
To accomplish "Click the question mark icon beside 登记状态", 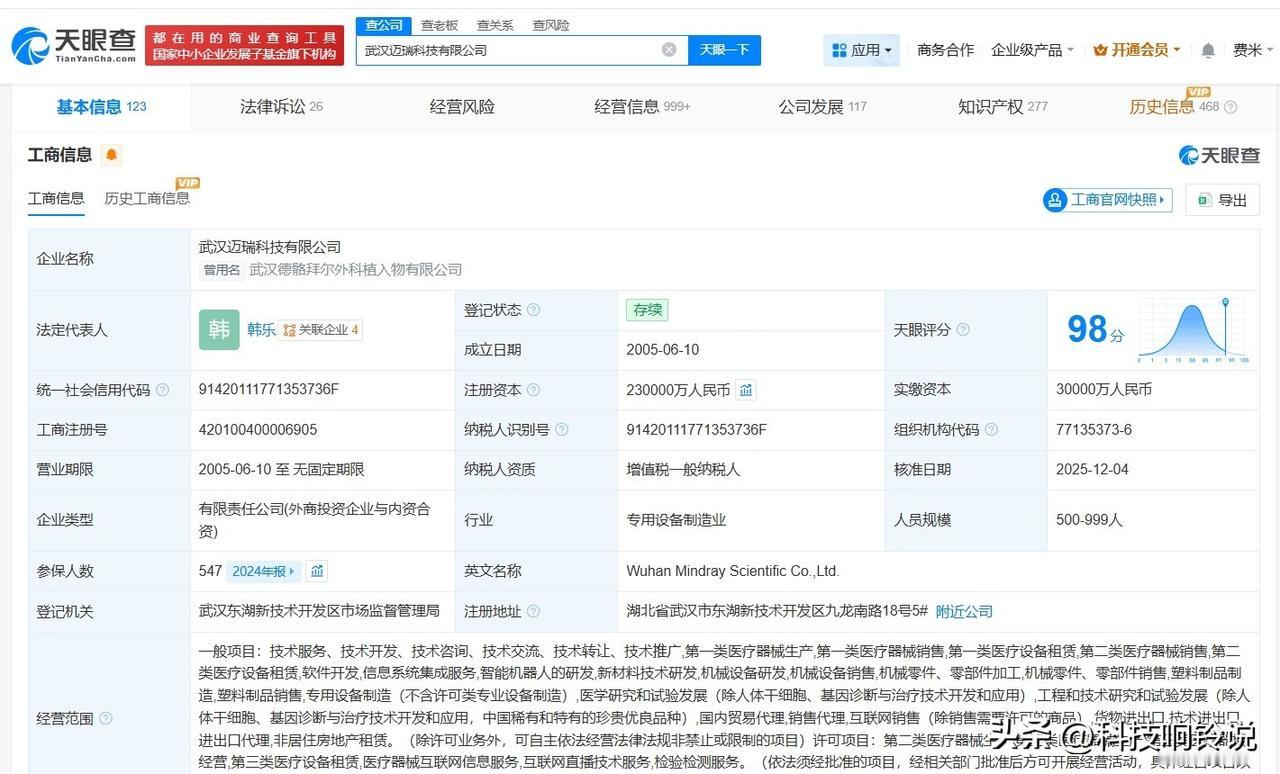I will pyautogui.click(x=535, y=310).
